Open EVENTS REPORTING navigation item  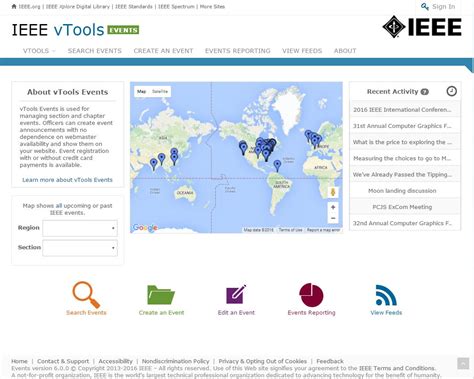[238, 51]
